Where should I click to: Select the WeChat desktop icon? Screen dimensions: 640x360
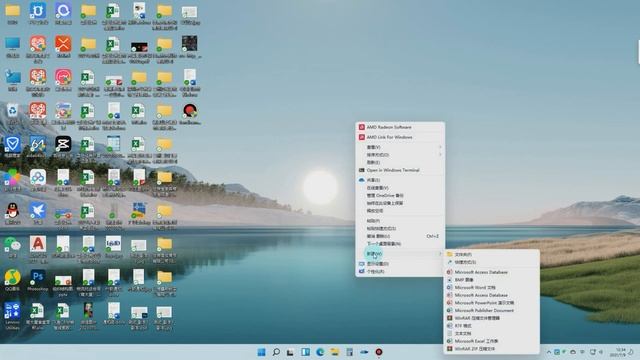(x=12, y=247)
